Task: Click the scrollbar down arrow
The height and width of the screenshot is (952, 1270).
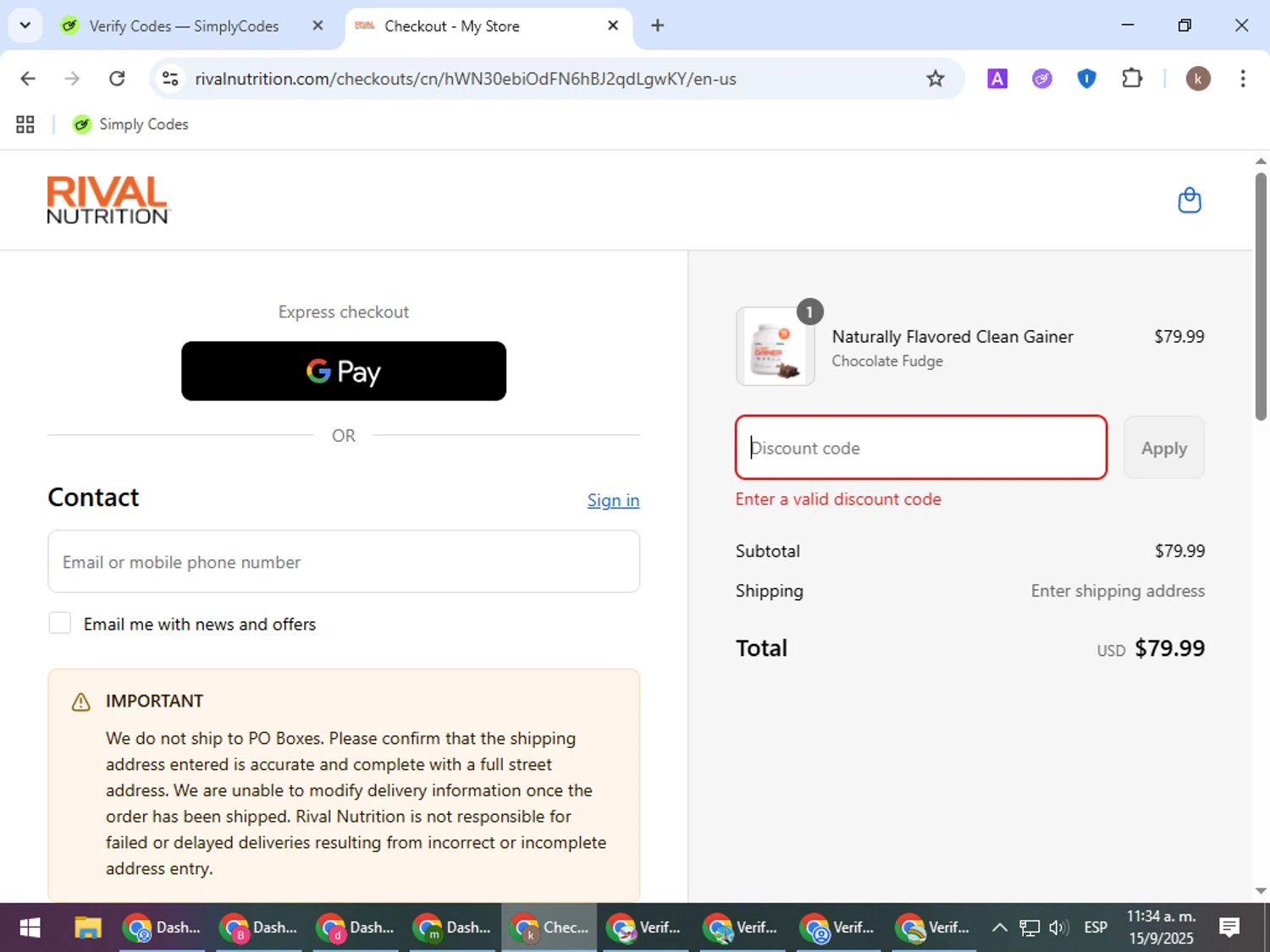Action: [x=1261, y=890]
